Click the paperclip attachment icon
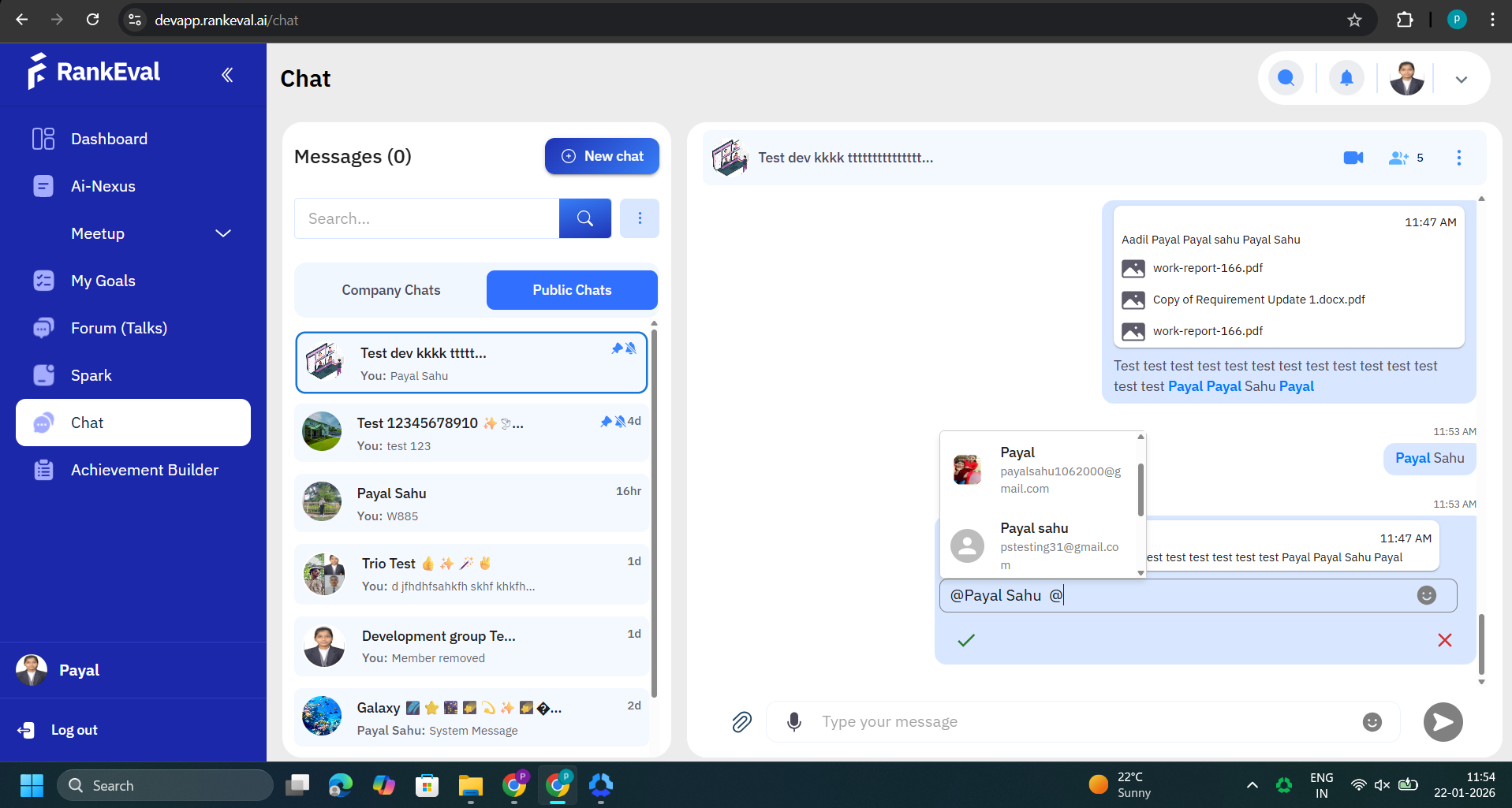The width and height of the screenshot is (1512, 808). click(x=741, y=721)
